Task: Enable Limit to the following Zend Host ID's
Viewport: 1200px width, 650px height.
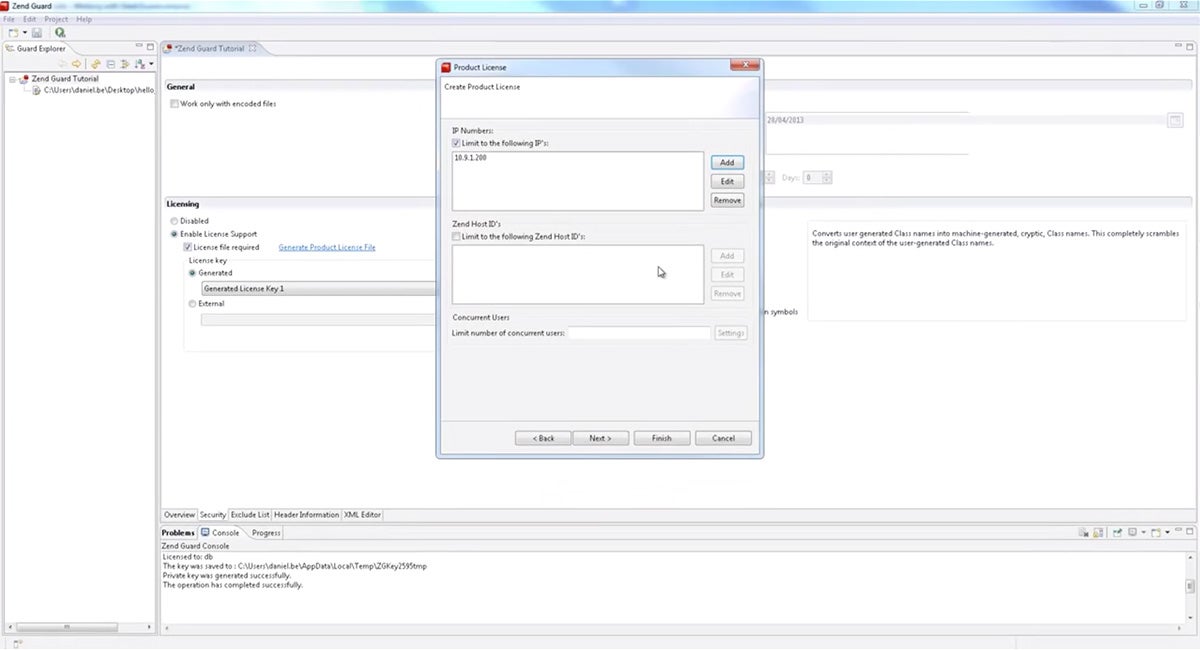Action: click(457, 237)
